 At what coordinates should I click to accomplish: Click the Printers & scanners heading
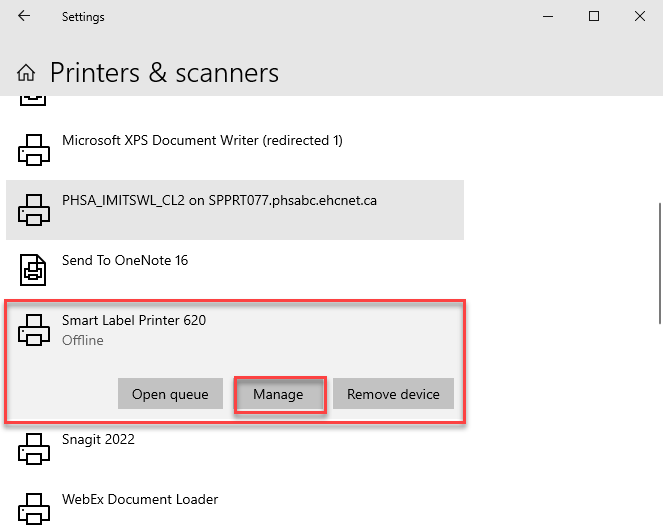tap(164, 73)
